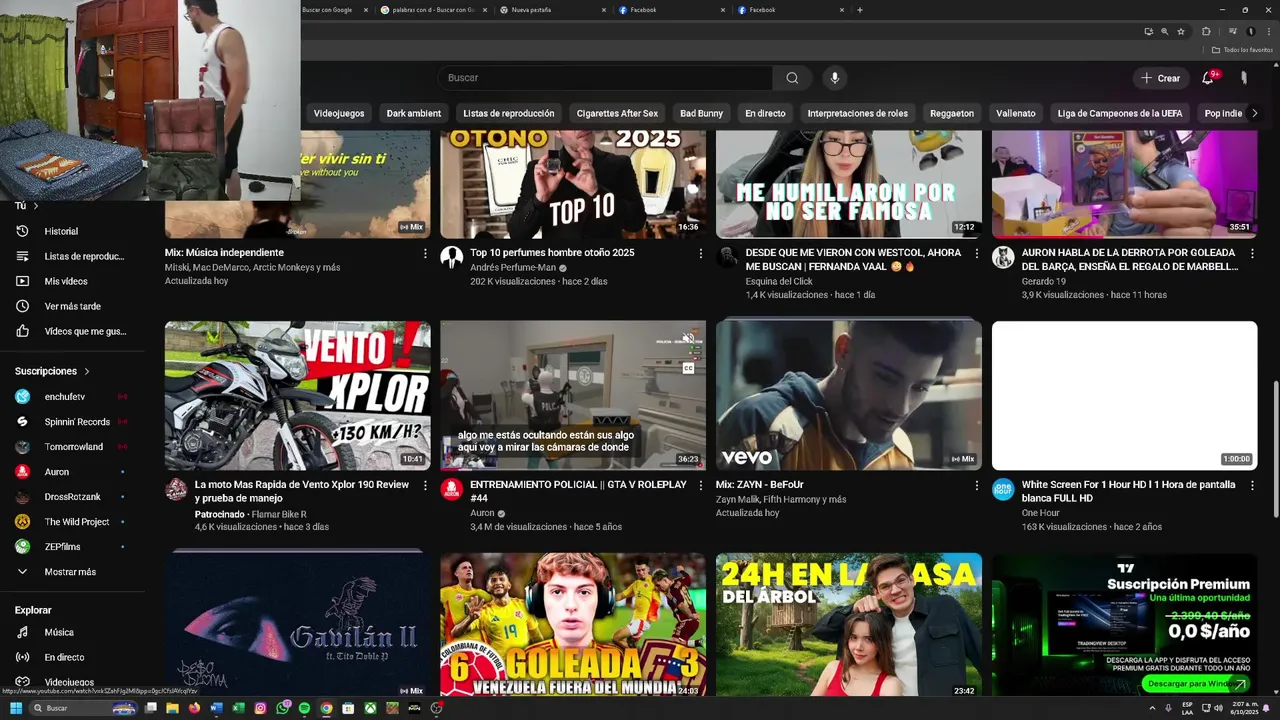
Task: Open Chrome extensions puzzle icon
Action: coord(1206,31)
